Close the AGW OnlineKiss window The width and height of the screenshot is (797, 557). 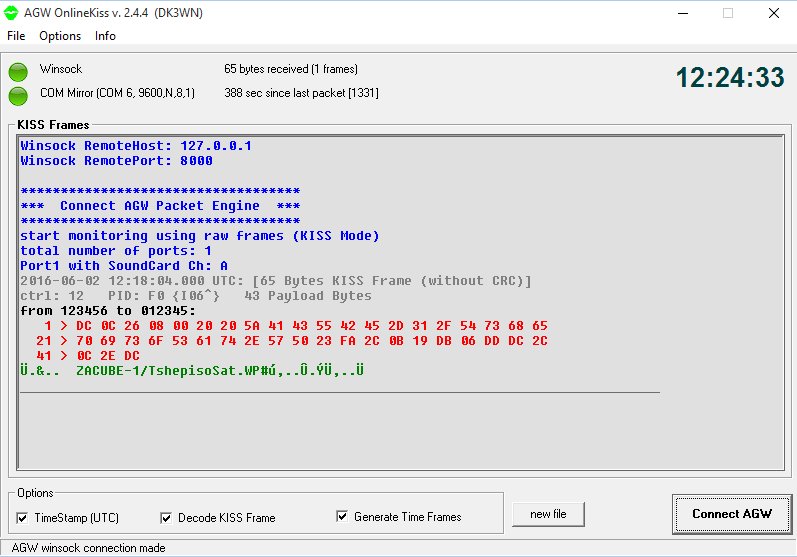point(774,13)
